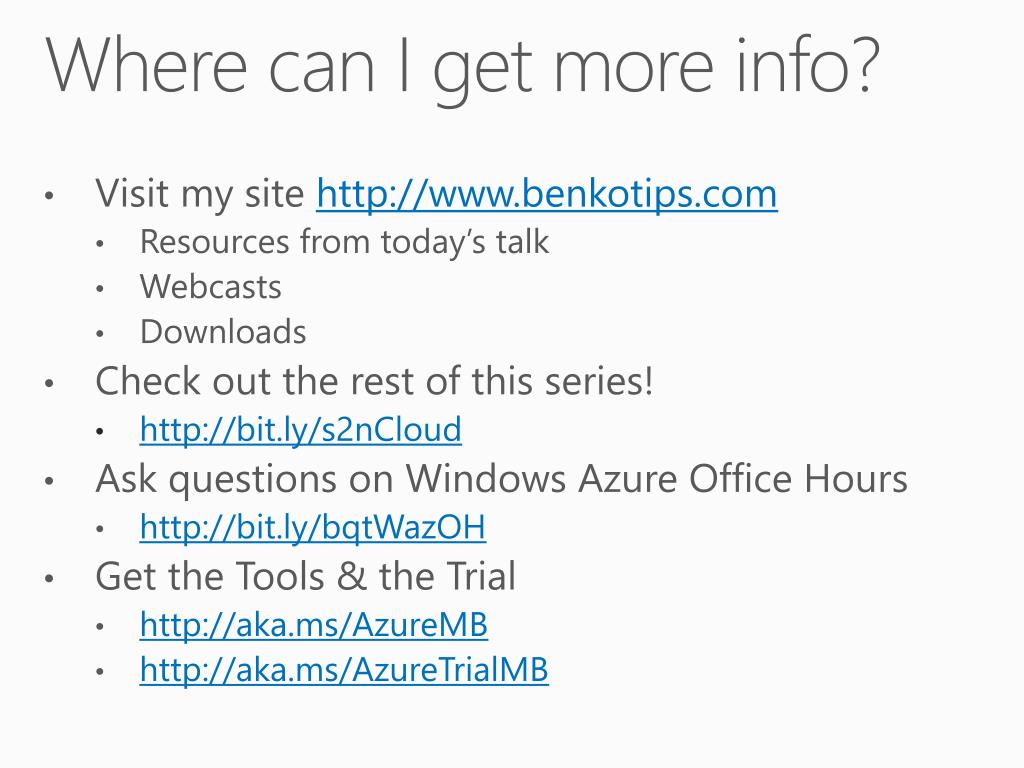Open the http://bit.ly/s2nCloud link
Image resolution: width=1024 pixels, height=768 pixels.
click(x=300, y=430)
